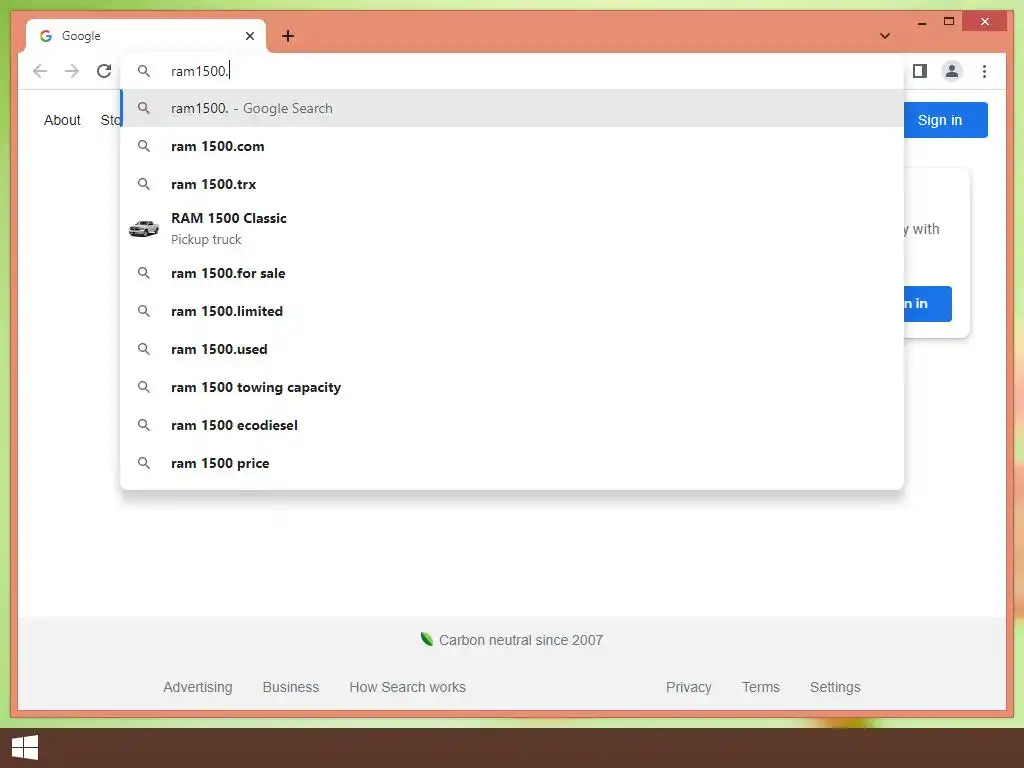Open the profile avatar icon

click(x=952, y=71)
